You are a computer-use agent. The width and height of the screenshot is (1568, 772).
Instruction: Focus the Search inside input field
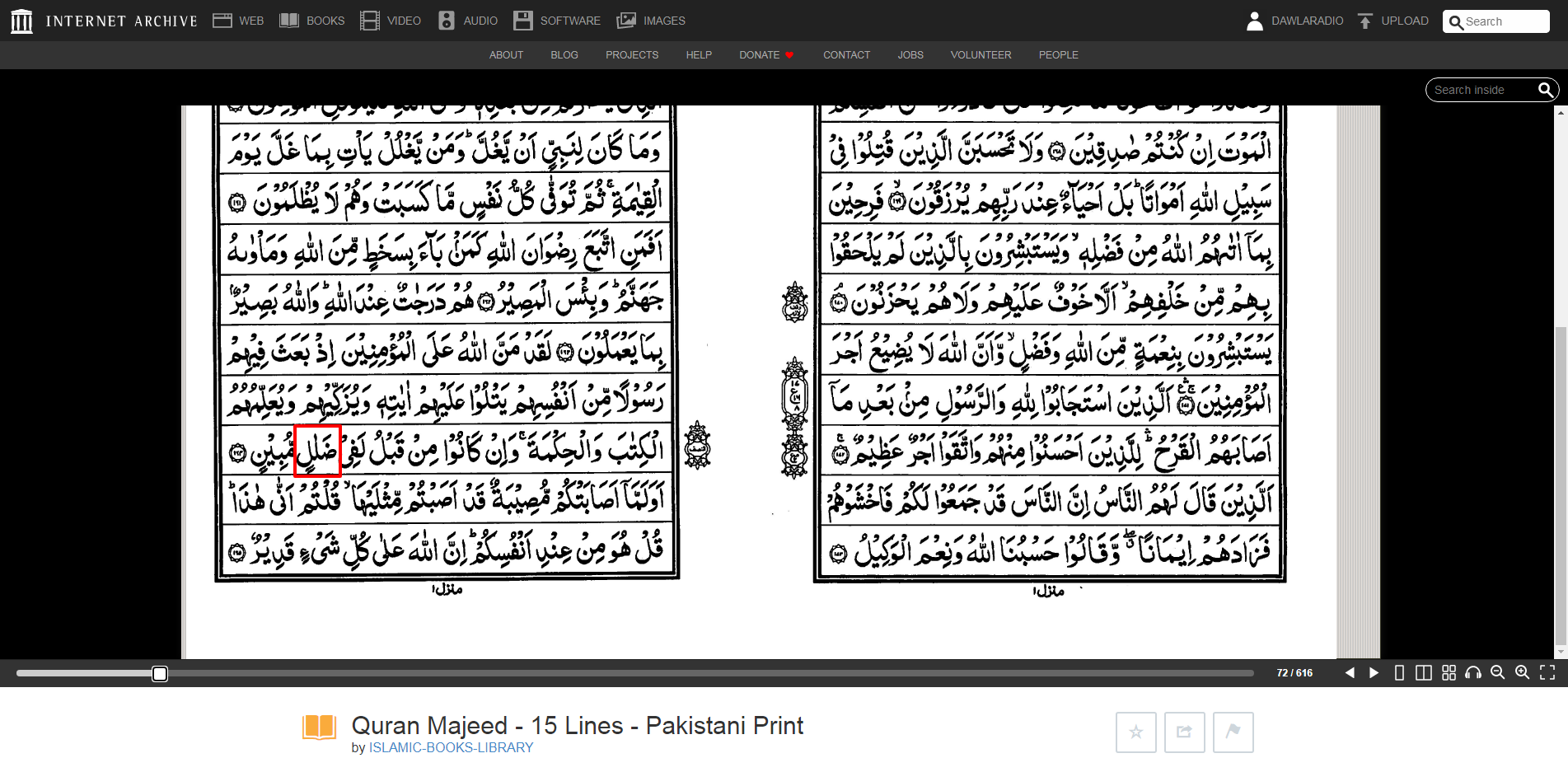[1481, 90]
